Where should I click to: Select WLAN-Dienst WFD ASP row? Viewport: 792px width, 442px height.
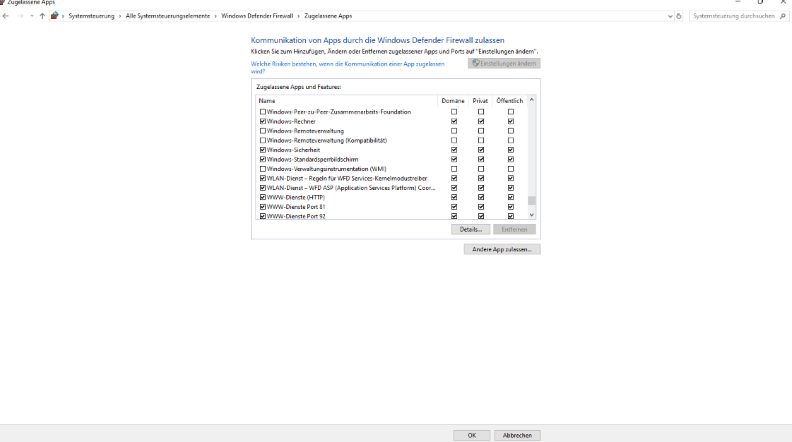(391, 188)
